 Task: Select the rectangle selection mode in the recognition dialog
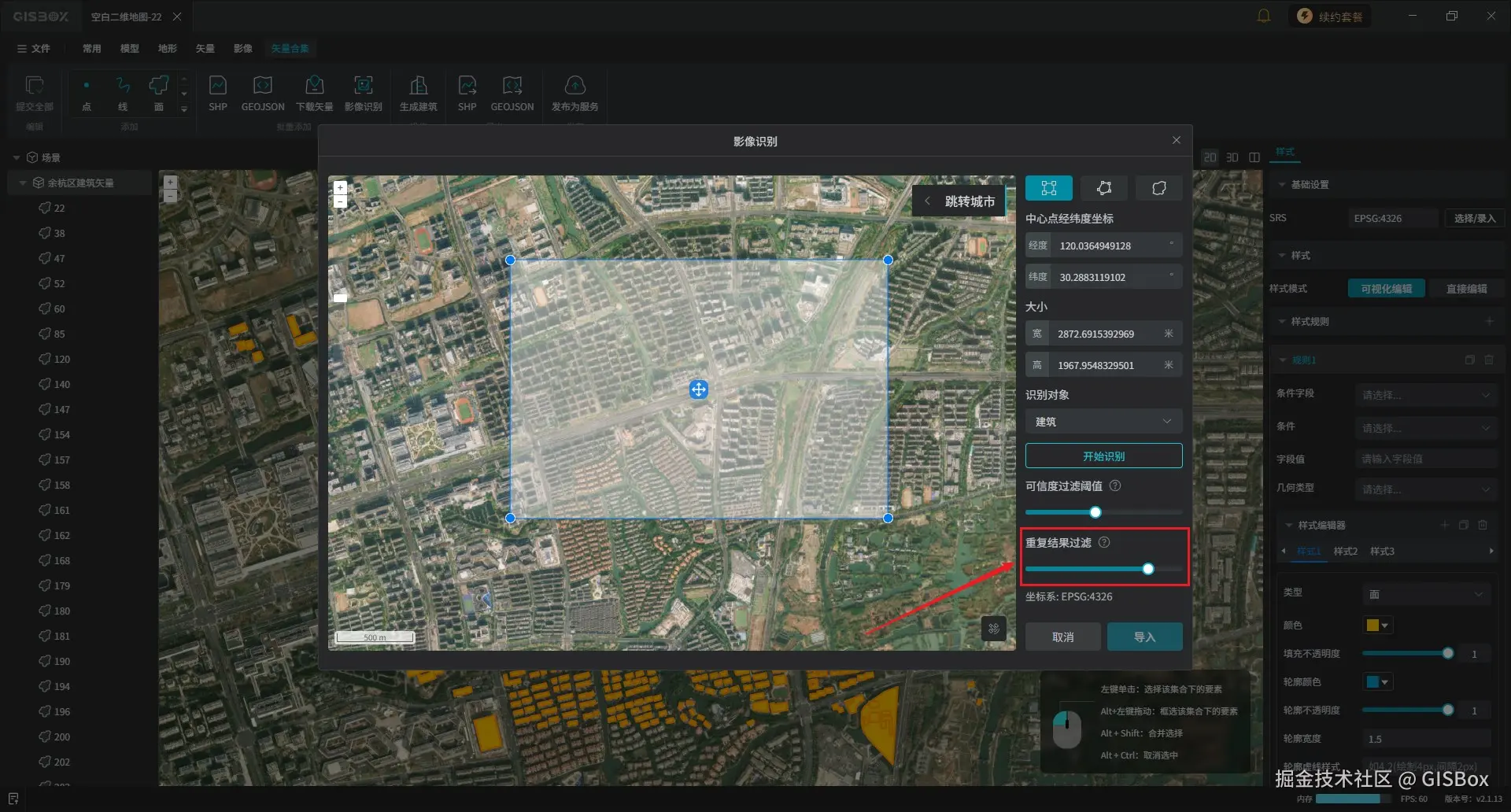[1048, 188]
